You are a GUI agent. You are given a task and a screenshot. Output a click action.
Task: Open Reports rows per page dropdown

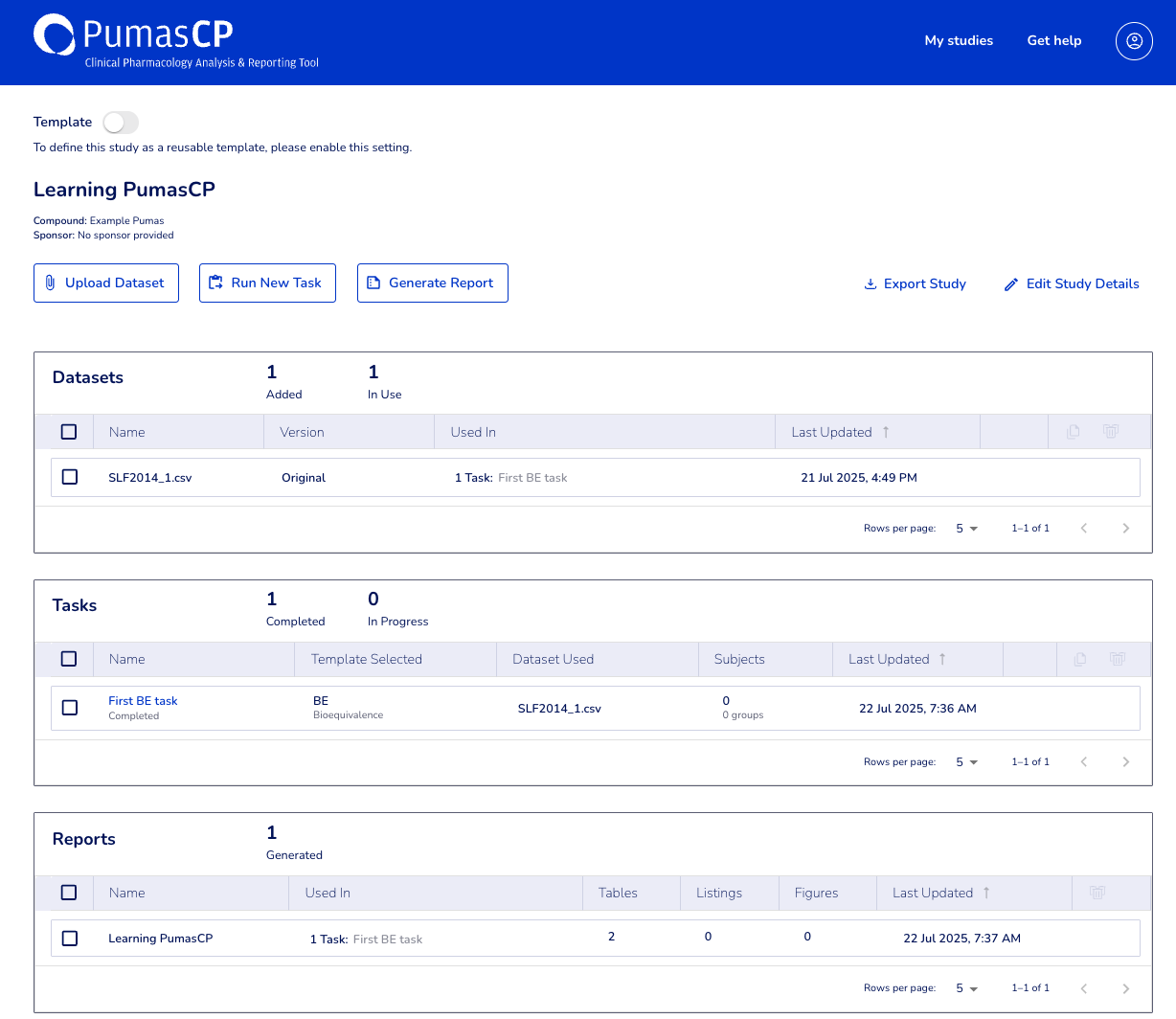click(966, 988)
